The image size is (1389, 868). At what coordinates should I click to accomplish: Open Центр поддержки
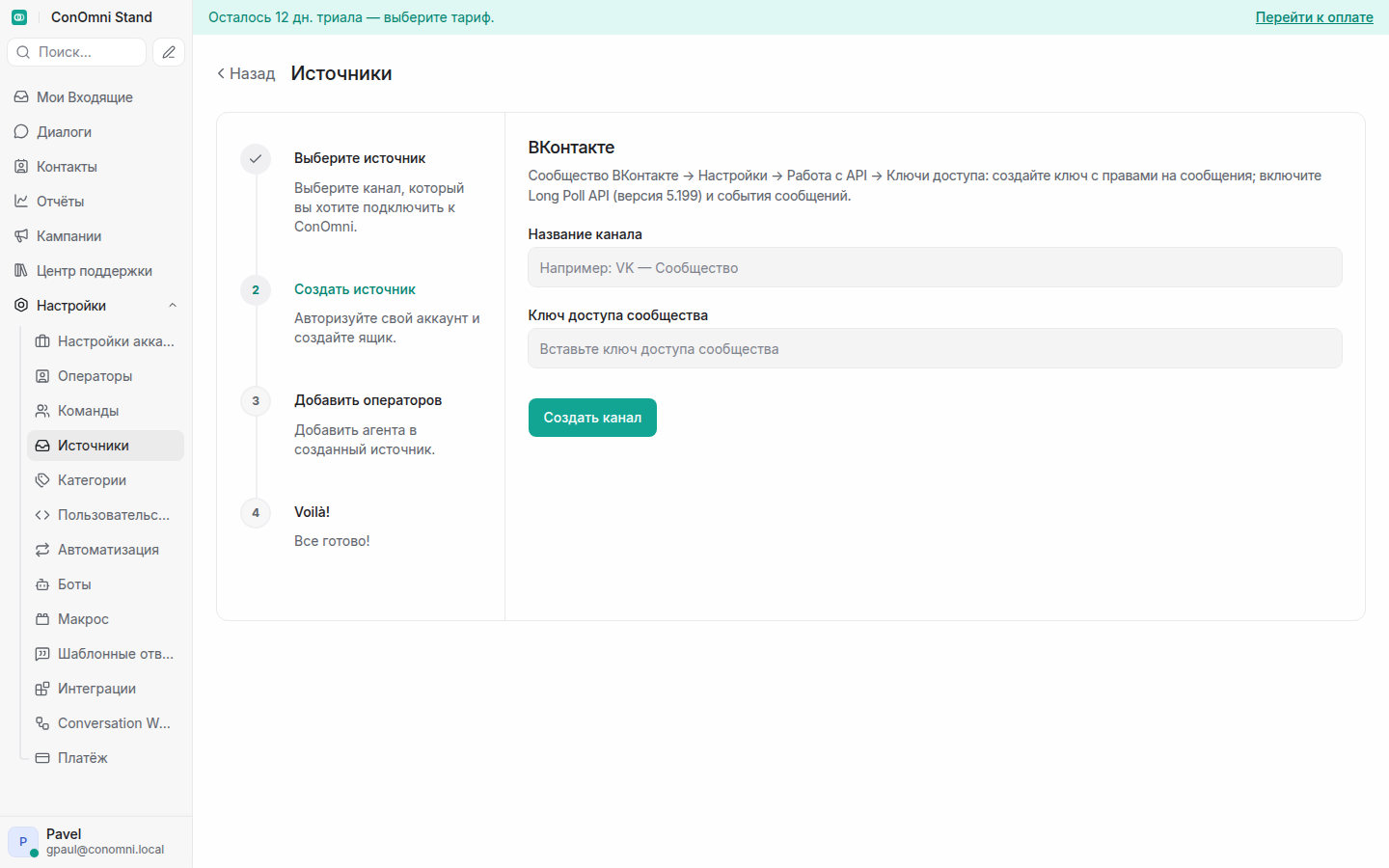[95, 271]
